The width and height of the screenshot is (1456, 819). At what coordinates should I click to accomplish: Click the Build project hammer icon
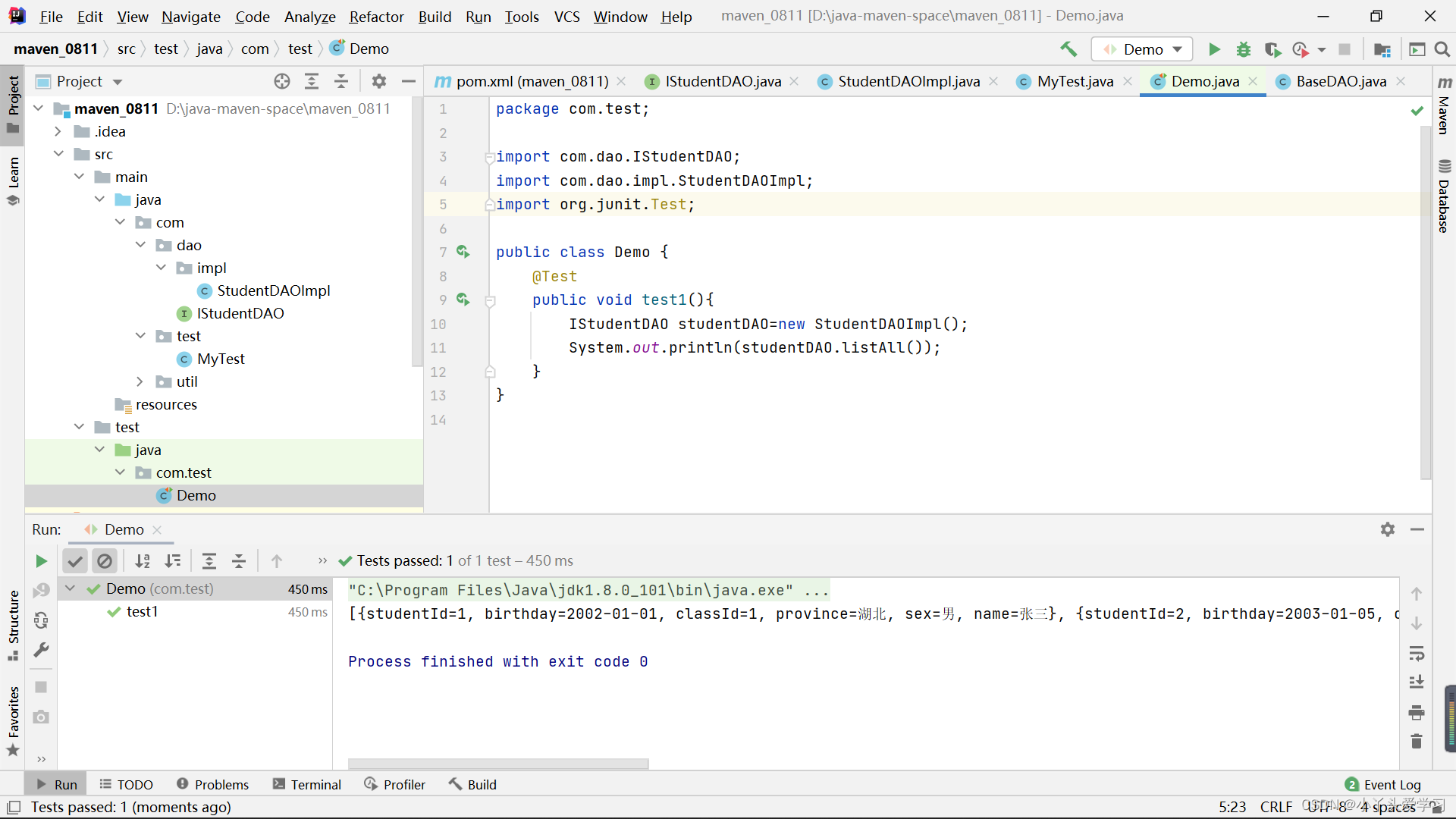pyautogui.click(x=1068, y=49)
